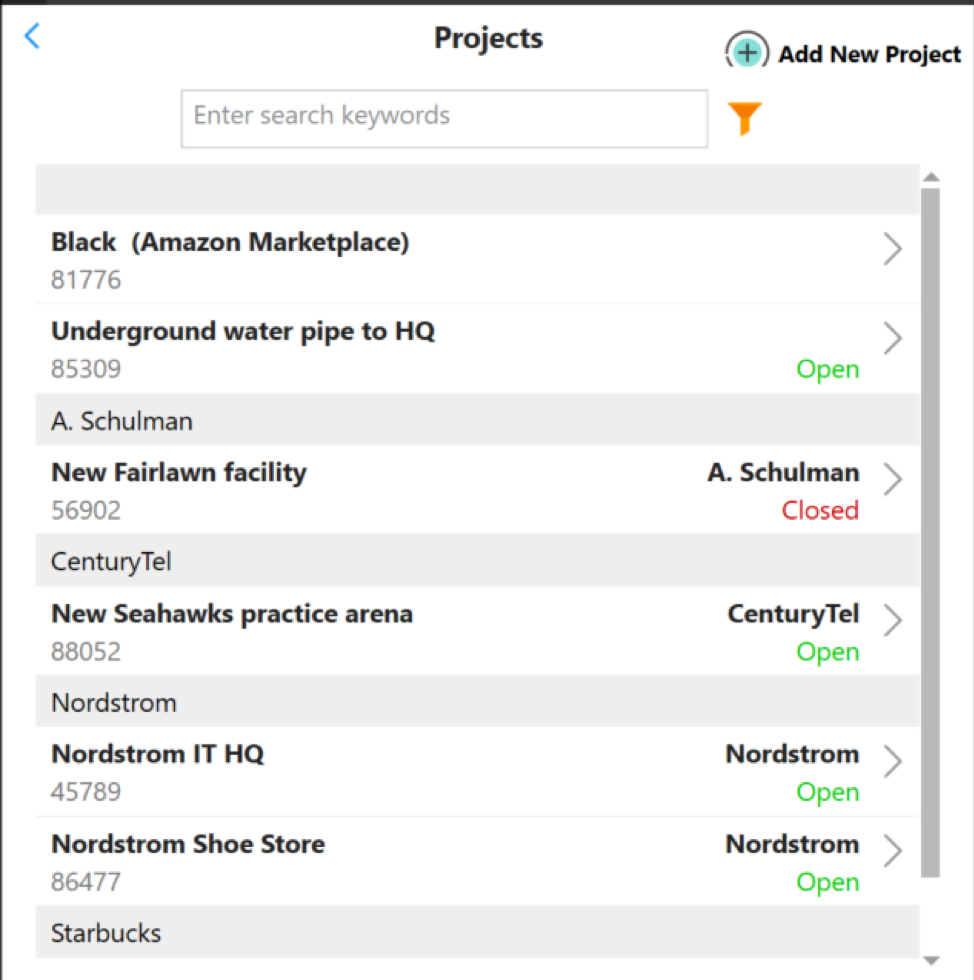Open New Fairlawn facility row chevron

tap(892, 479)
